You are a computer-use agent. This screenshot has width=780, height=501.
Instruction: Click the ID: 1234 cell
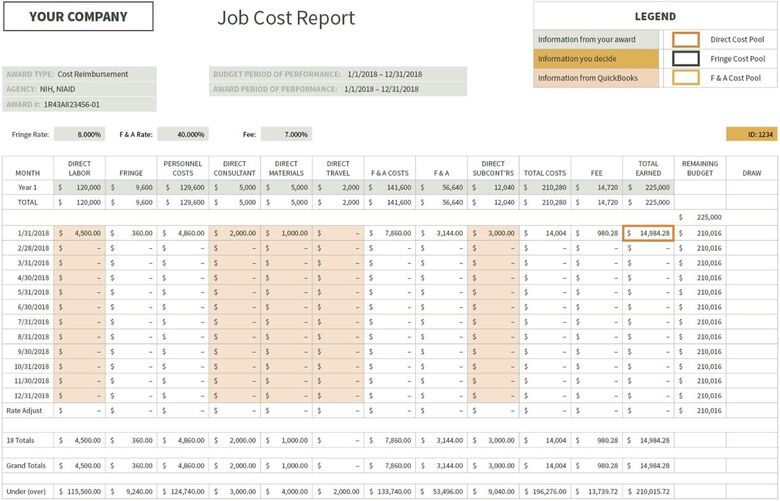click(x=751, y=134)
